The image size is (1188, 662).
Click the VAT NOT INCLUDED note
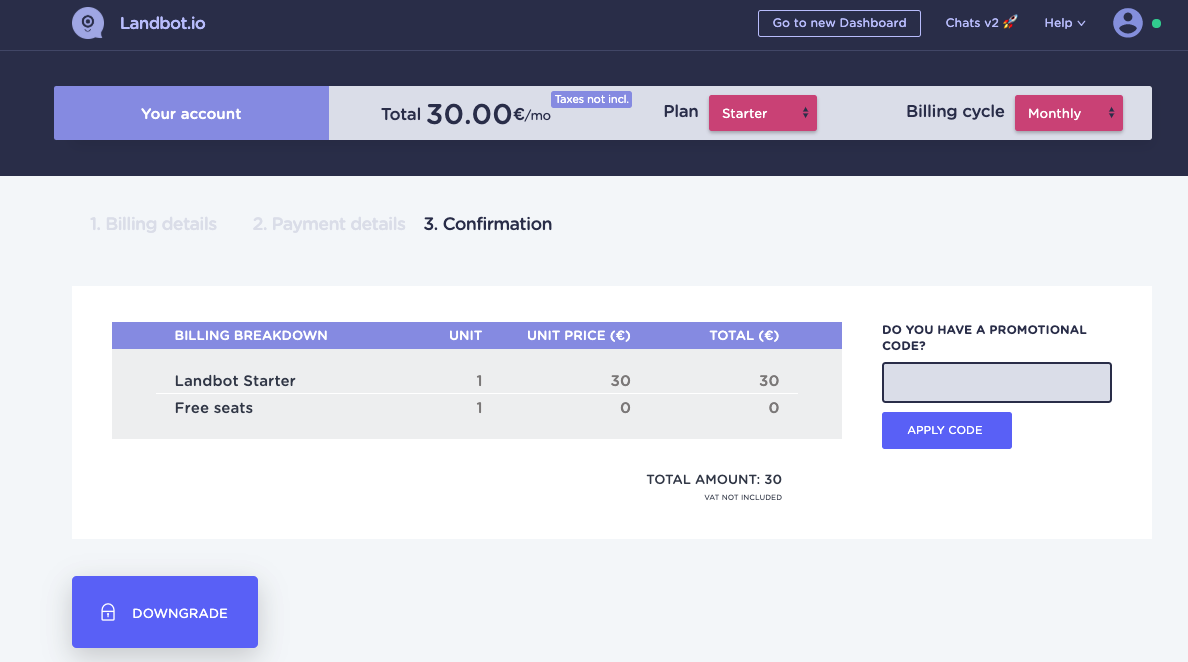[x=742, y=498]
